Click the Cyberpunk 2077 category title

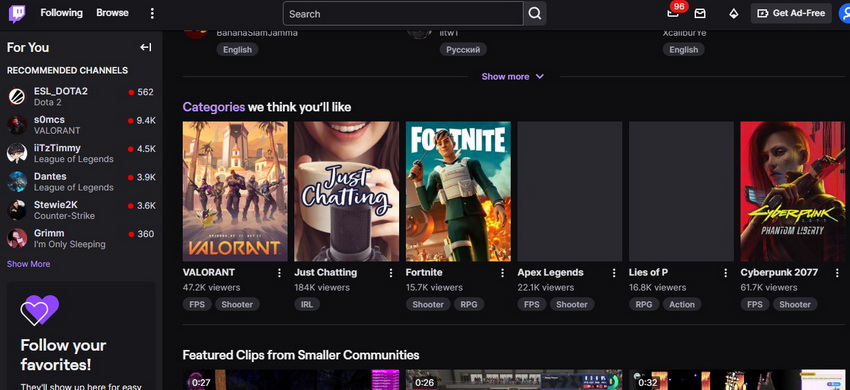(x=779, y=272)
